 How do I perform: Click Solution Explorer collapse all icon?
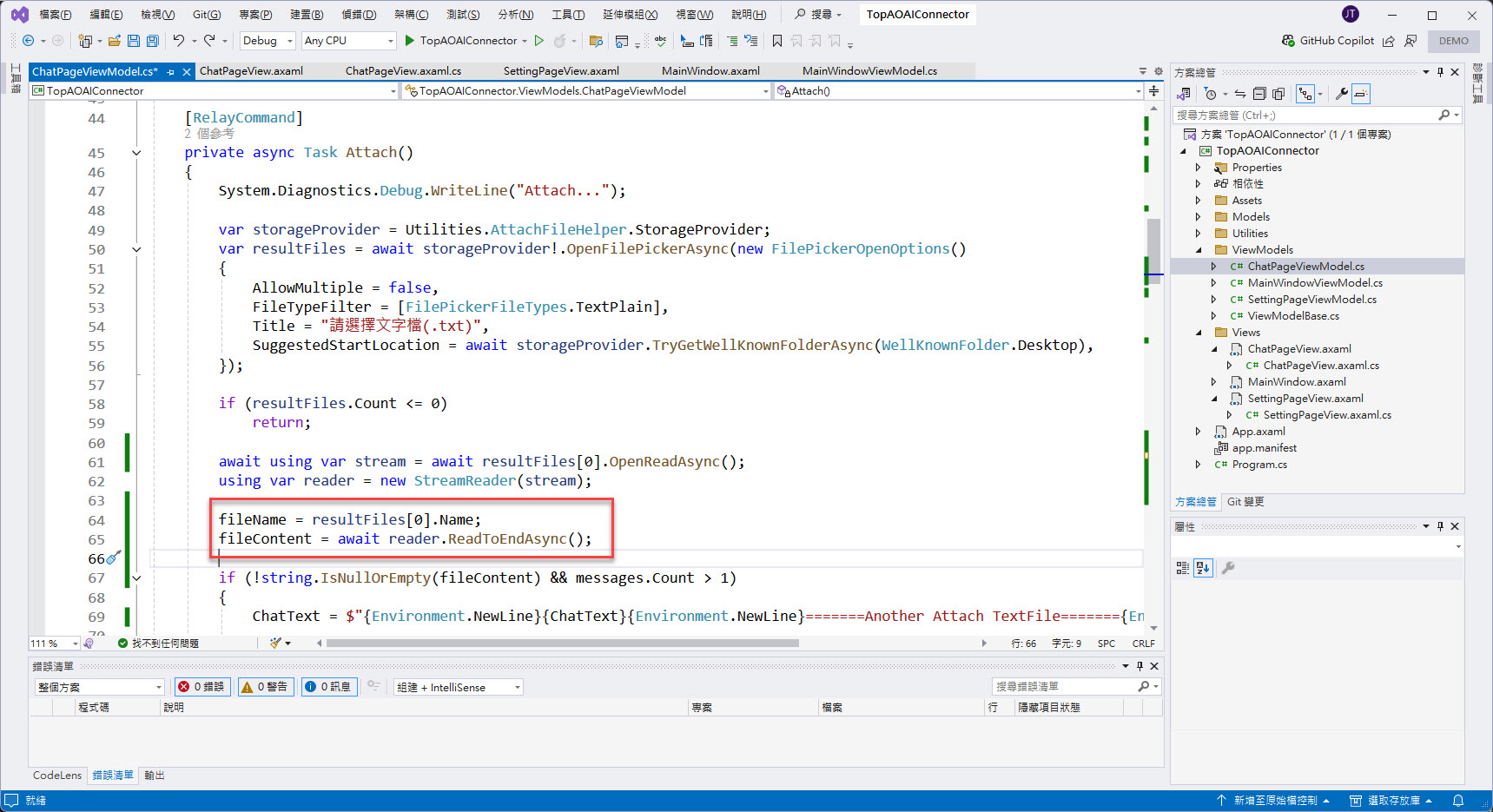[1259, 94]
